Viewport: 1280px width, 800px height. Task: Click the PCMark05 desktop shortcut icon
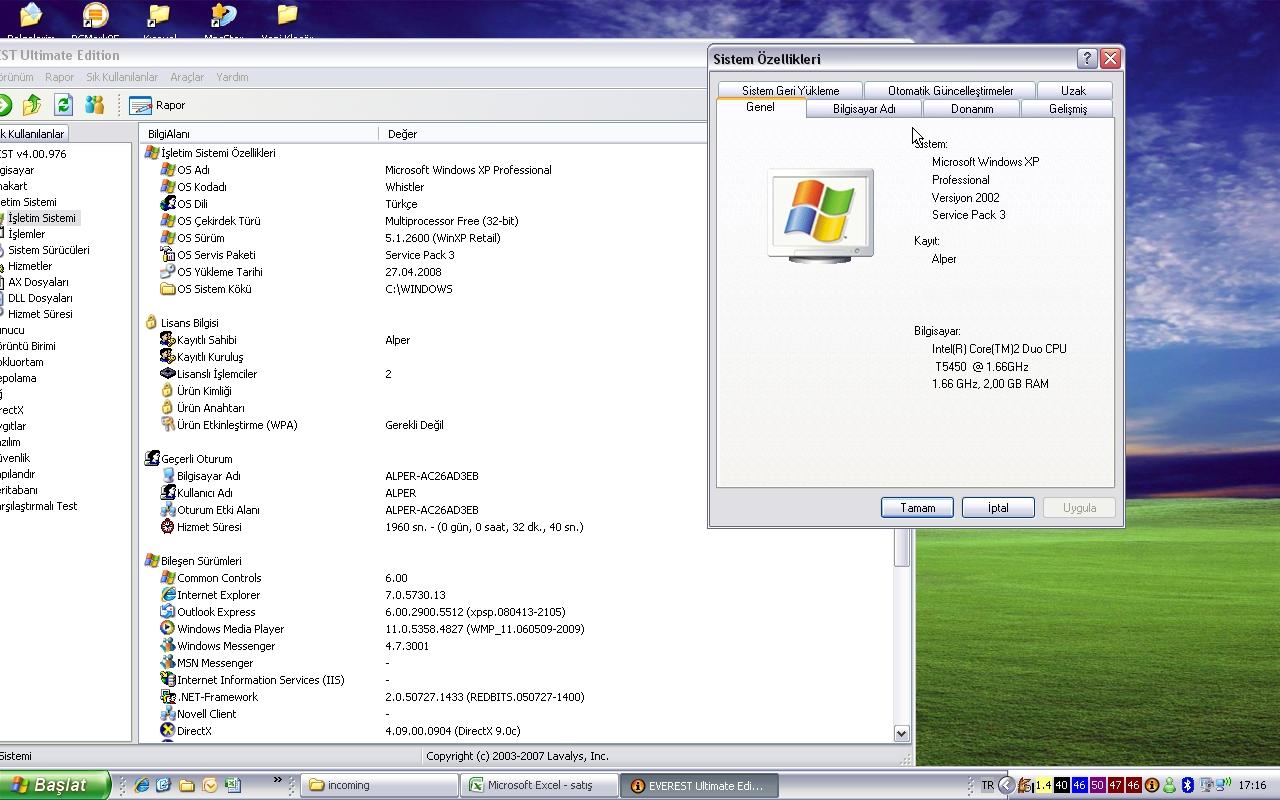[x=95, y=15]
